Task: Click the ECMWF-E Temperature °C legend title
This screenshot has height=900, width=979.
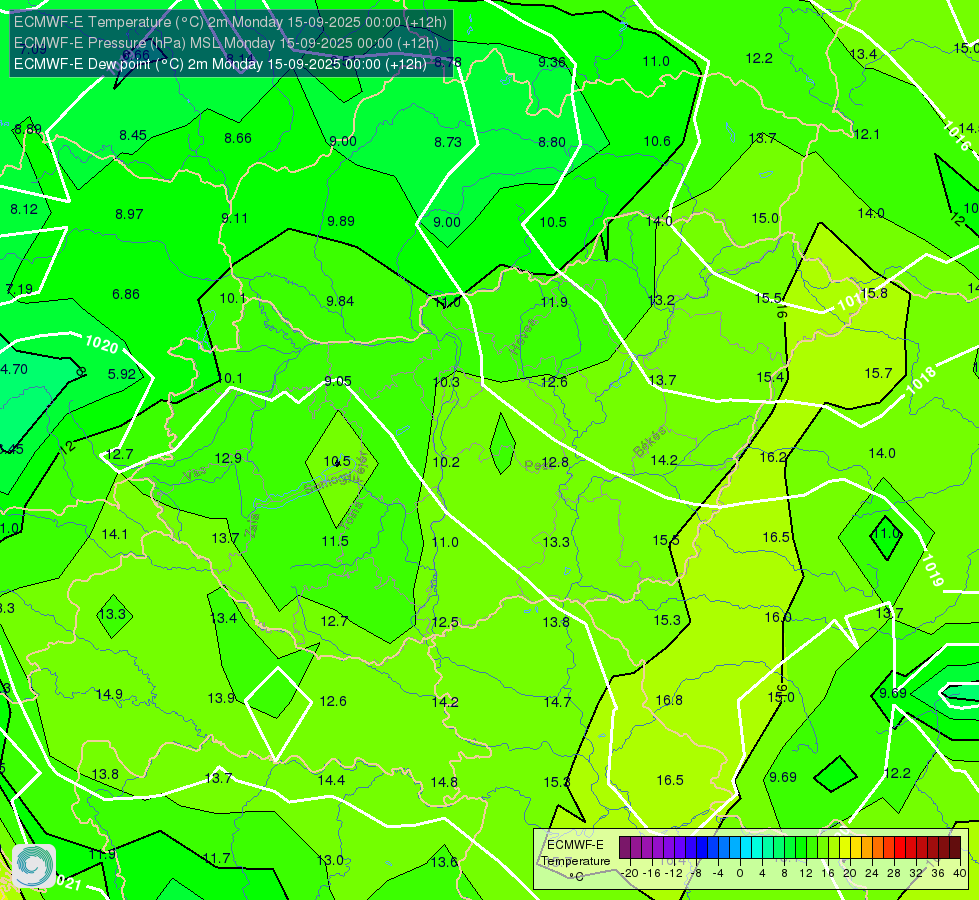Action: point(575,861)
